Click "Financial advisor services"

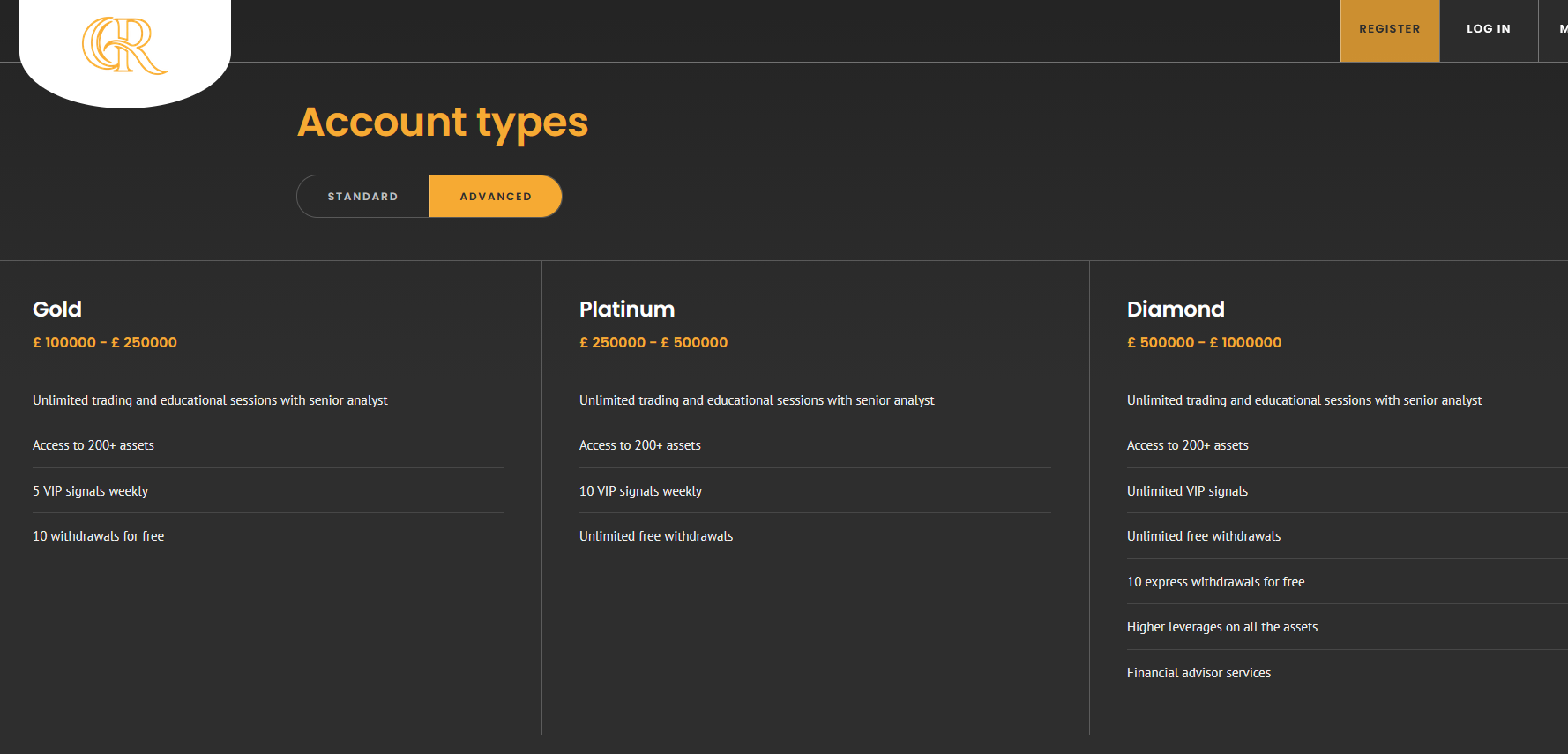pos(1198,673)
